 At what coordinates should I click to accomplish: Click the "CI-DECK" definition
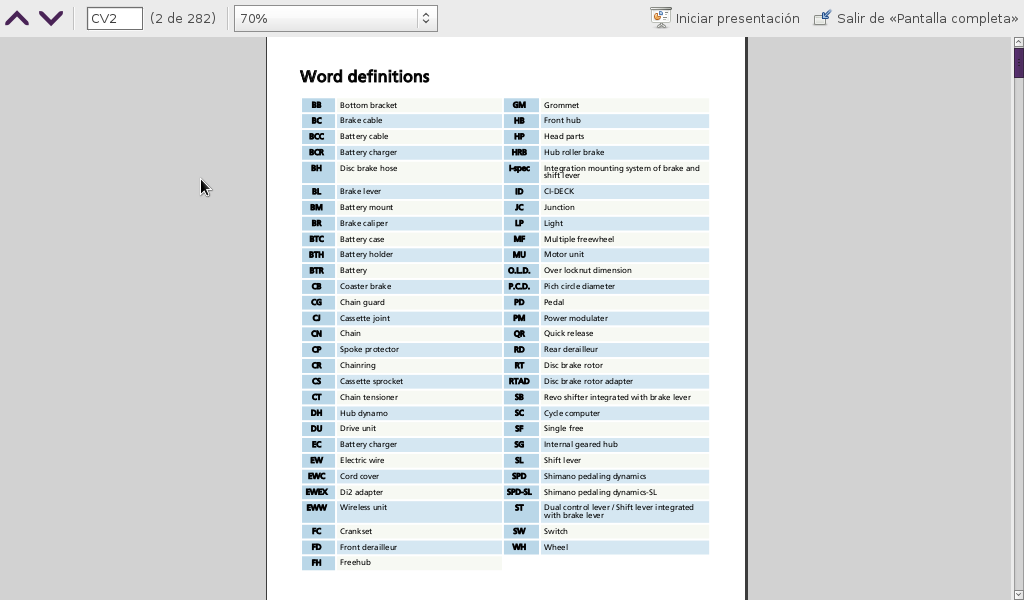click(x=559, y=192)
